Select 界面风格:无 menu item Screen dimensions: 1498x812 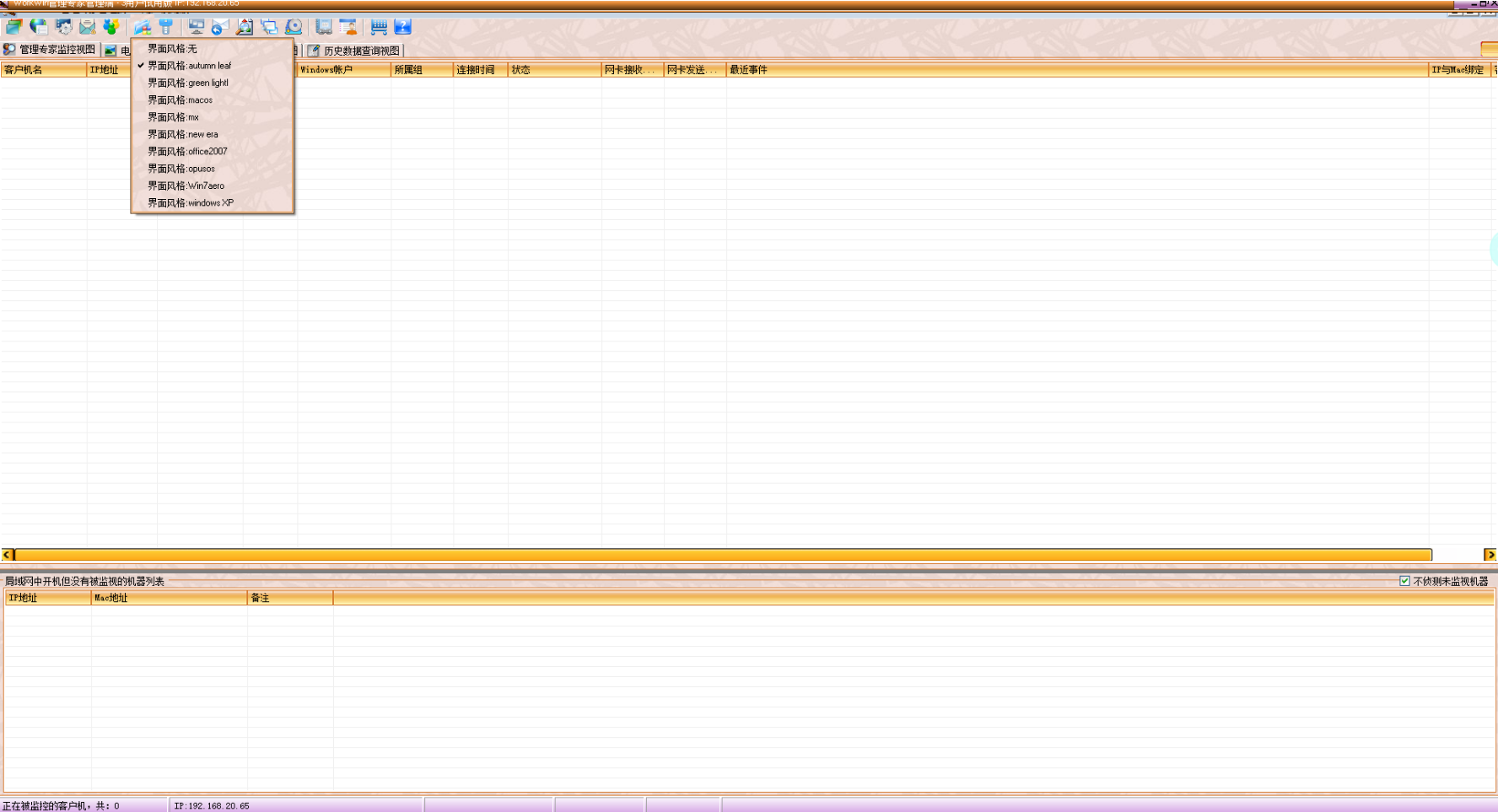(213, 49)
